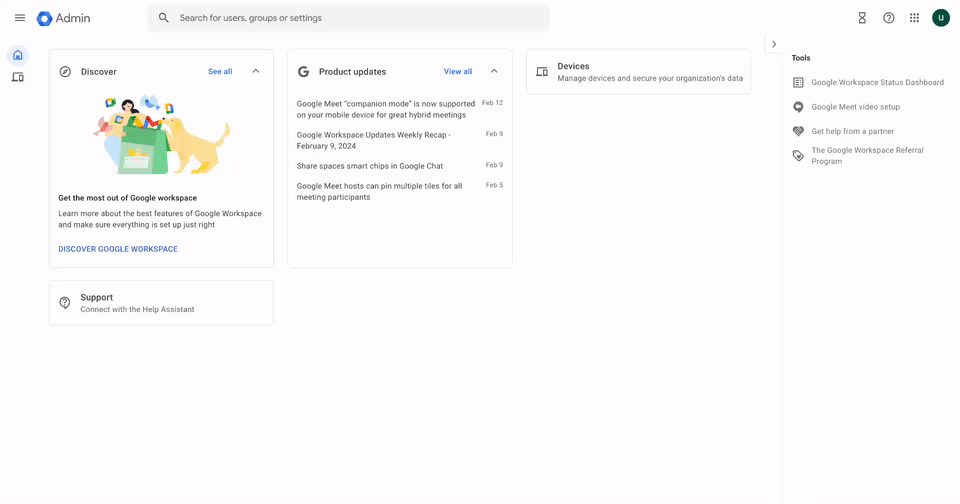The image size is (960, 504).
Task: Open the Google apps grid
Action: tap(914, 18)
